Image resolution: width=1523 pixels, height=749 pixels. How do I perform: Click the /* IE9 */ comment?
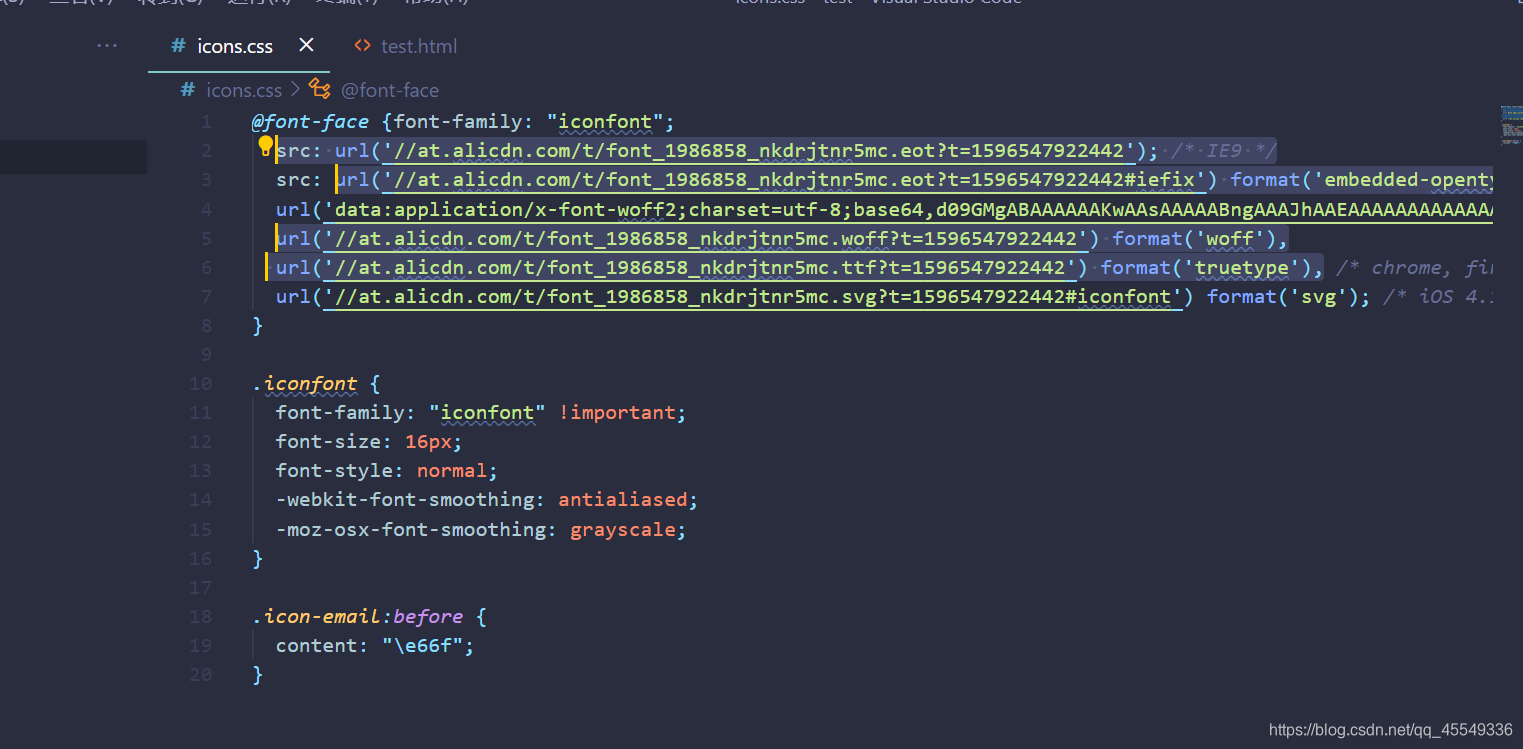pos(1224,151)
